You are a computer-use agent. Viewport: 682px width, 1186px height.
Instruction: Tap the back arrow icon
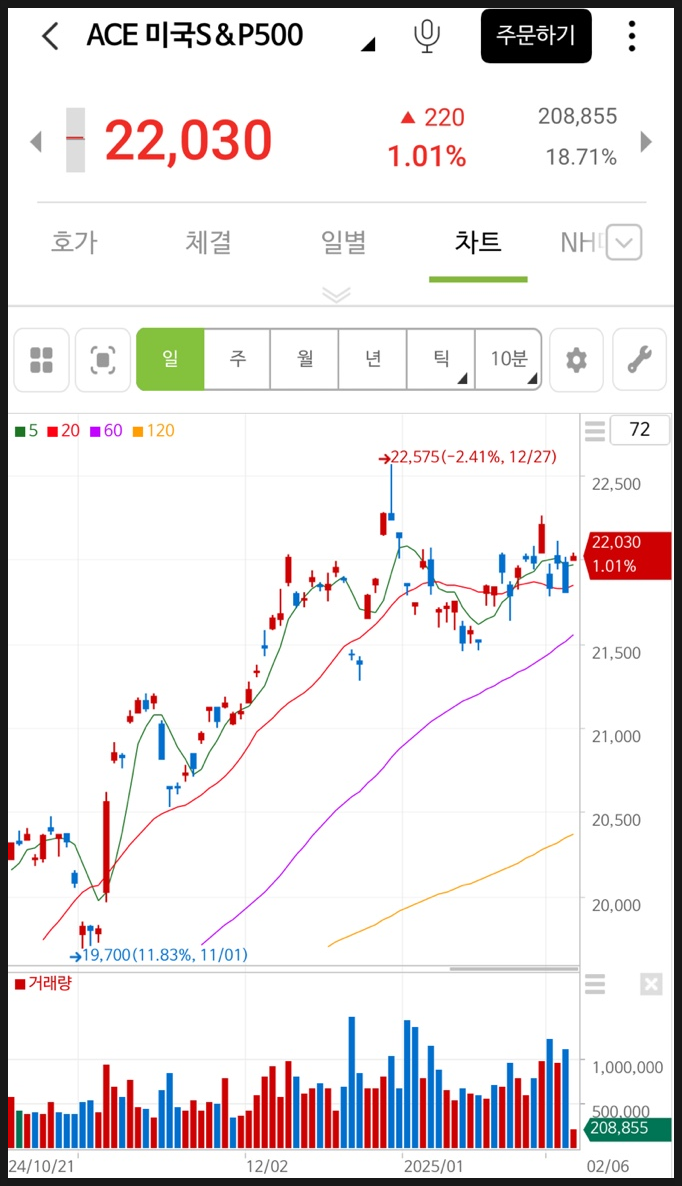50,36
